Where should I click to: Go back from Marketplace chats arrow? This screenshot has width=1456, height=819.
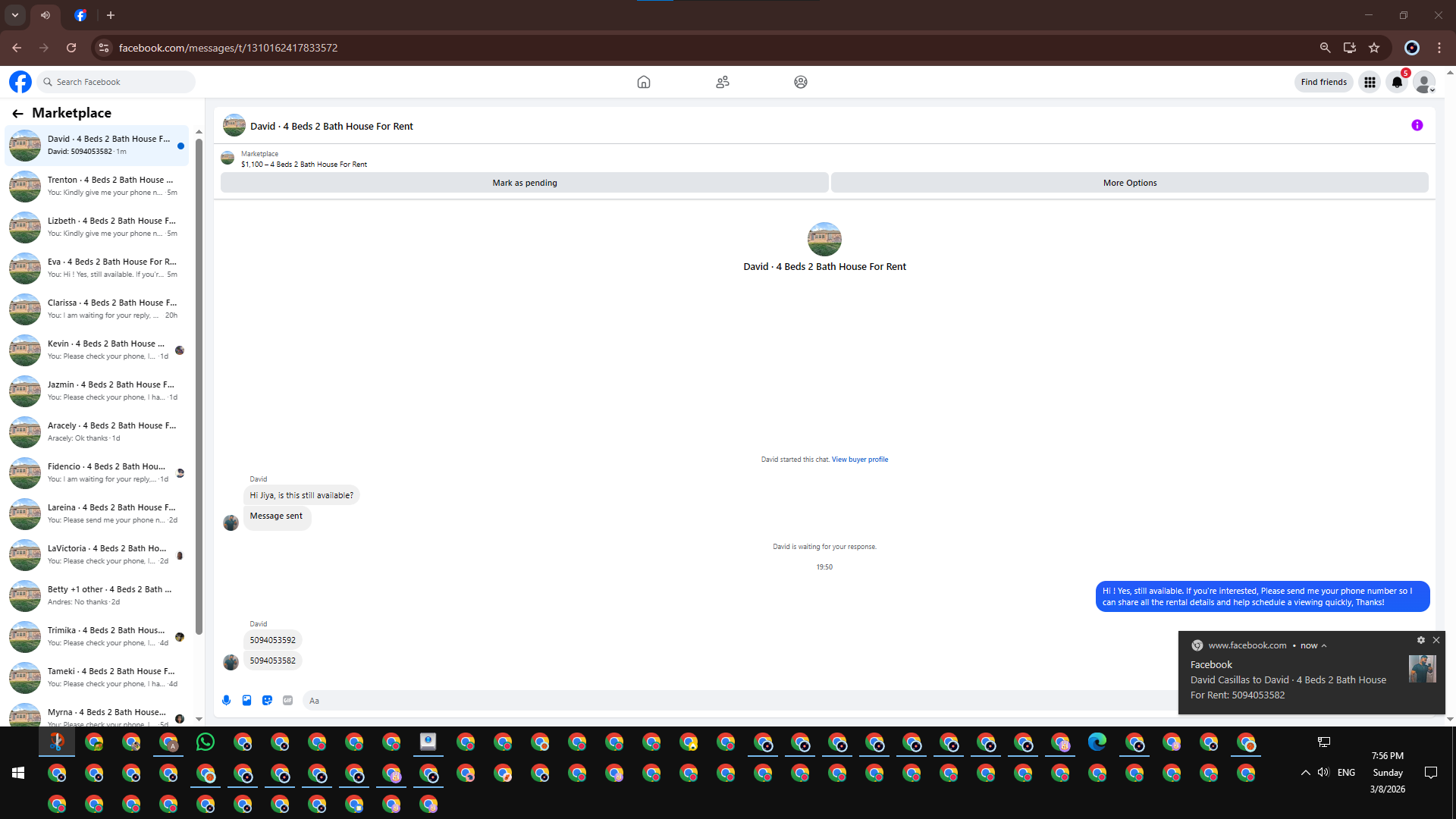[17, 114]
